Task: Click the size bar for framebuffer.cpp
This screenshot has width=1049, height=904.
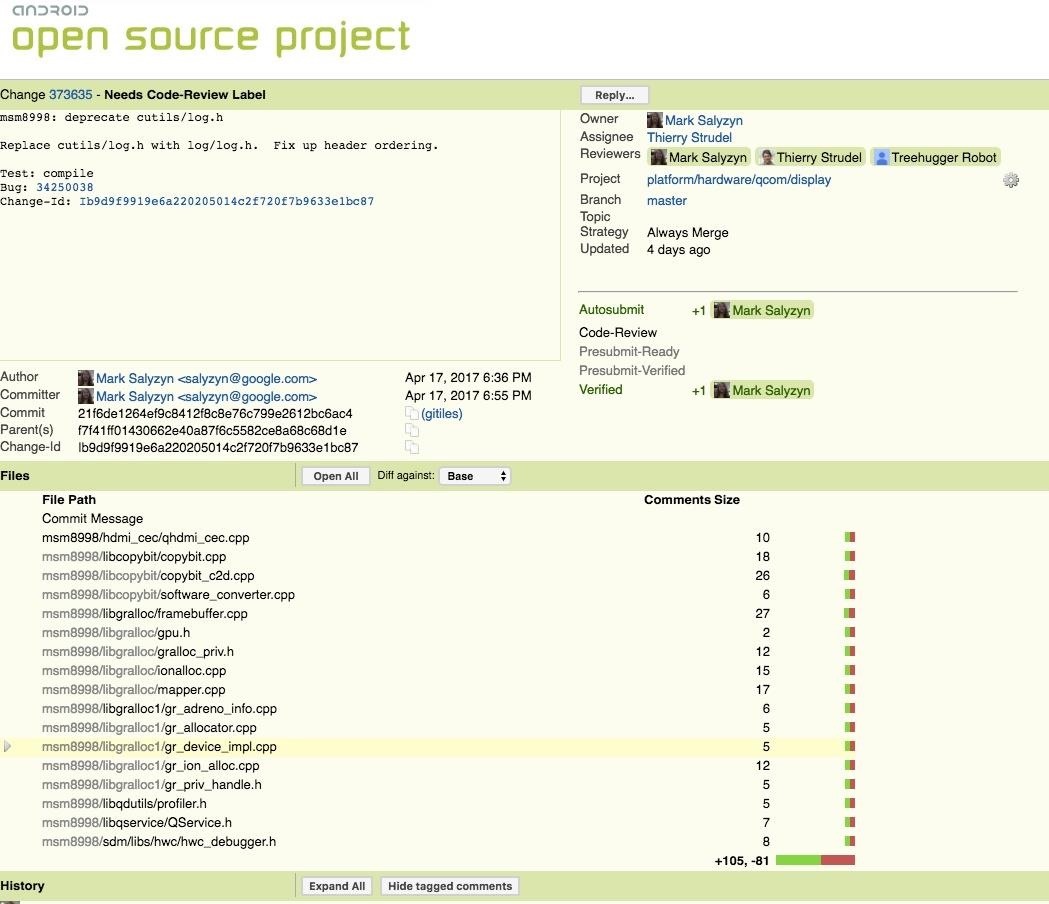Action: [x=850, y=613]
